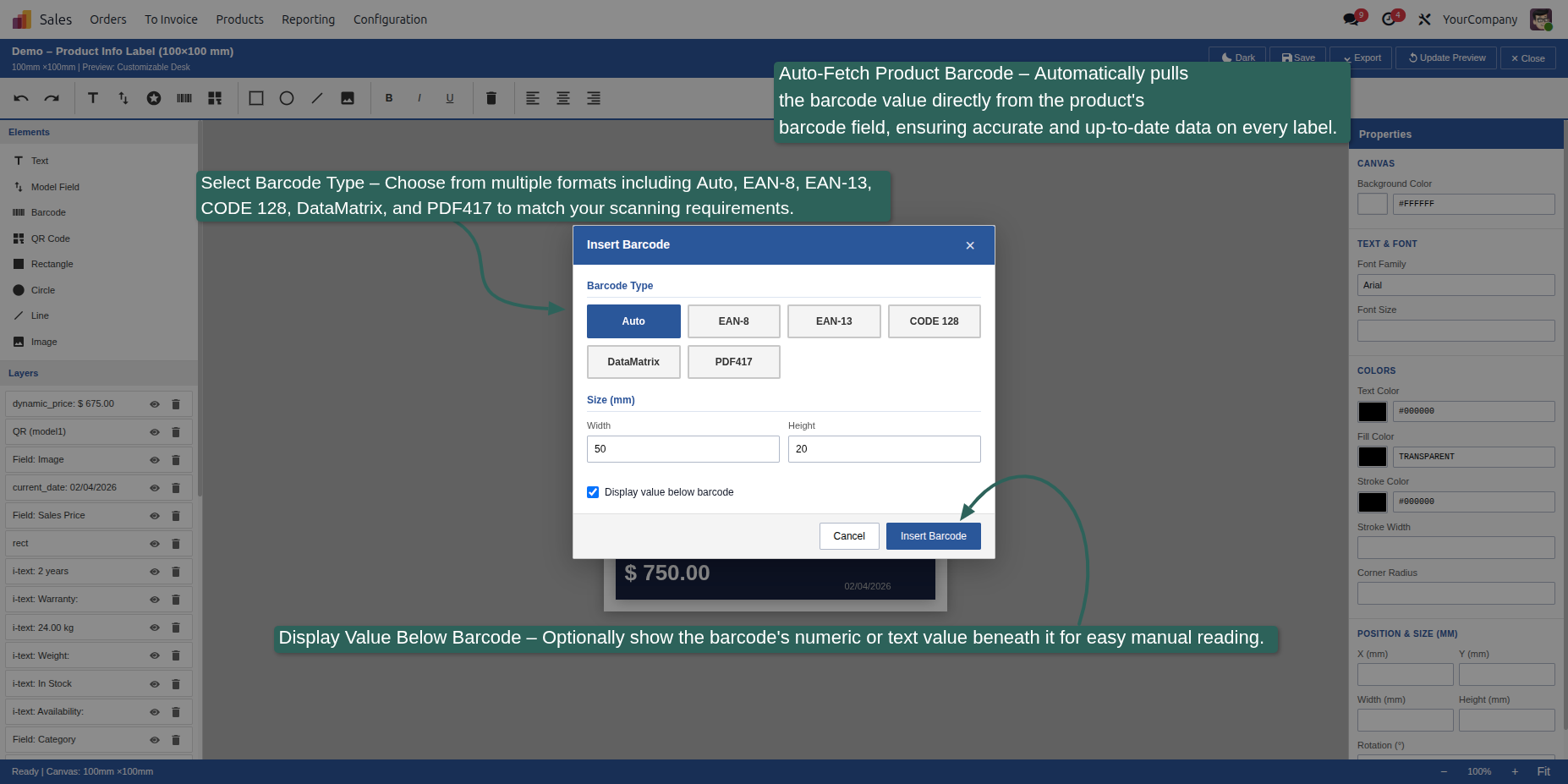Toggle visibility of dynamic_price layer
The height and width of the screenshot is (784, 1568).
155,404
